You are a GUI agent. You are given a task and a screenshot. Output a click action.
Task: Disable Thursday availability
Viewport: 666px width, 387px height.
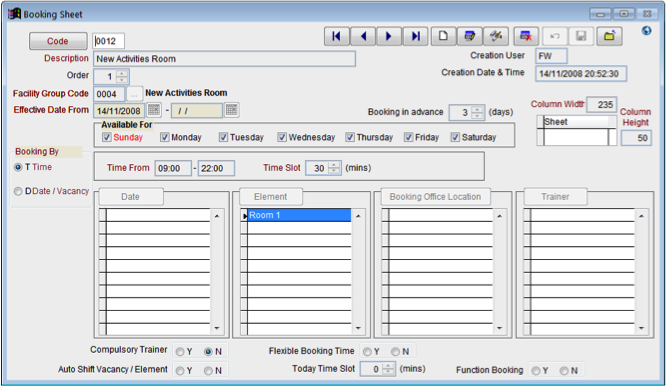point(350,137)
